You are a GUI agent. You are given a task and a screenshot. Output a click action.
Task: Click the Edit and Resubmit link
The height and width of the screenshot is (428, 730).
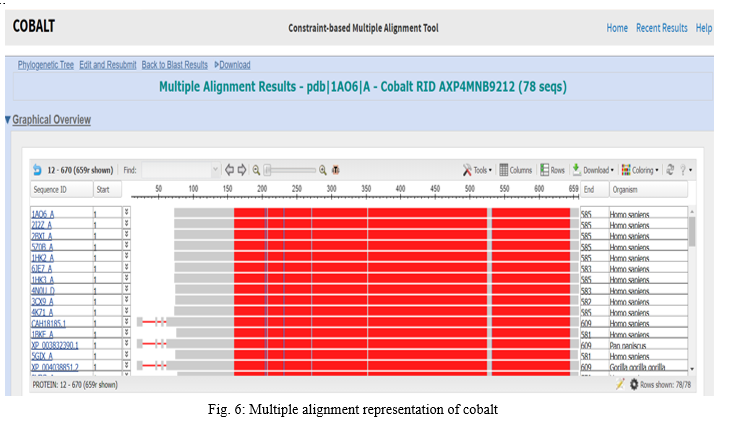point(108,65)
